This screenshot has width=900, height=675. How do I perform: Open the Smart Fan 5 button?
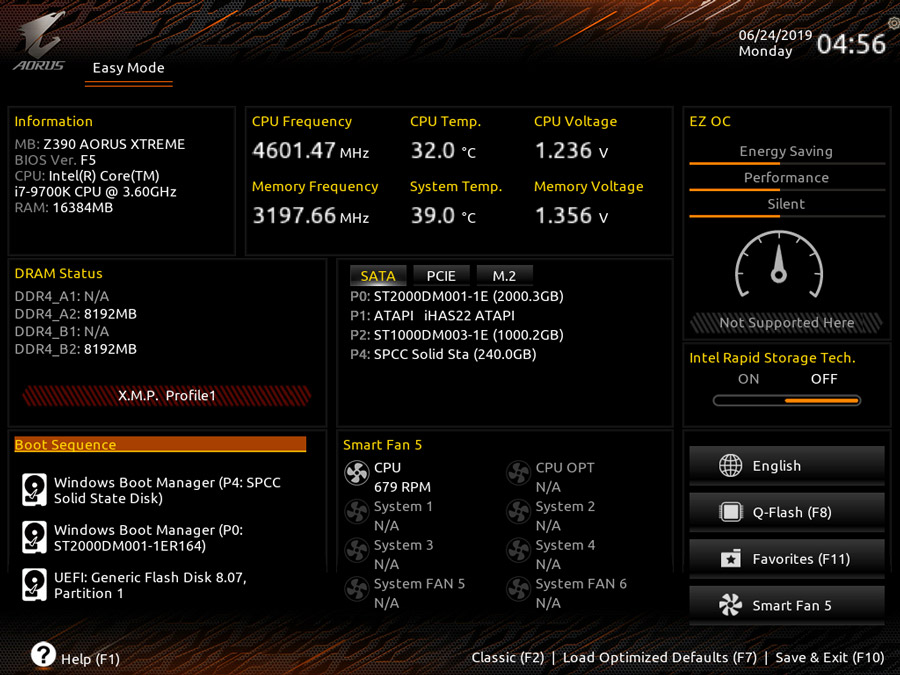786,605
